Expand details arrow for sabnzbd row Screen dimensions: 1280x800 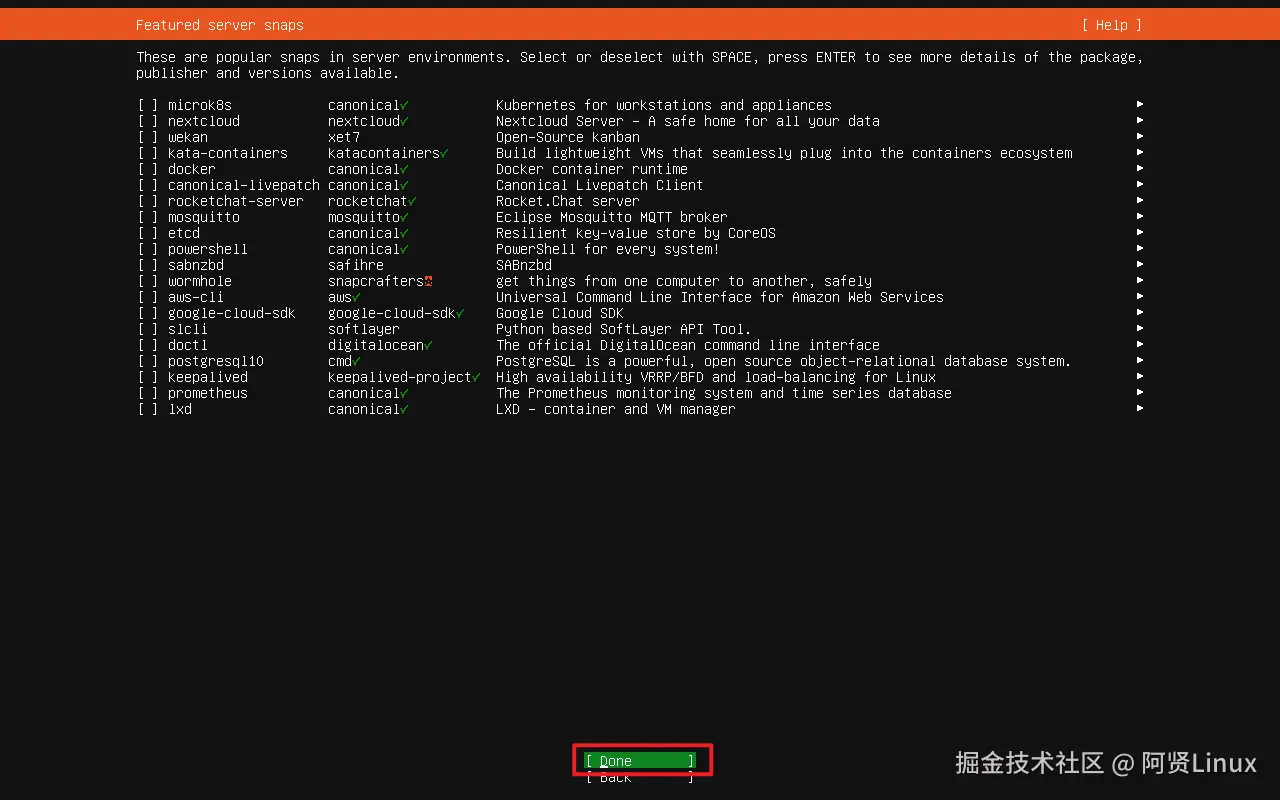click(1140, 264)
